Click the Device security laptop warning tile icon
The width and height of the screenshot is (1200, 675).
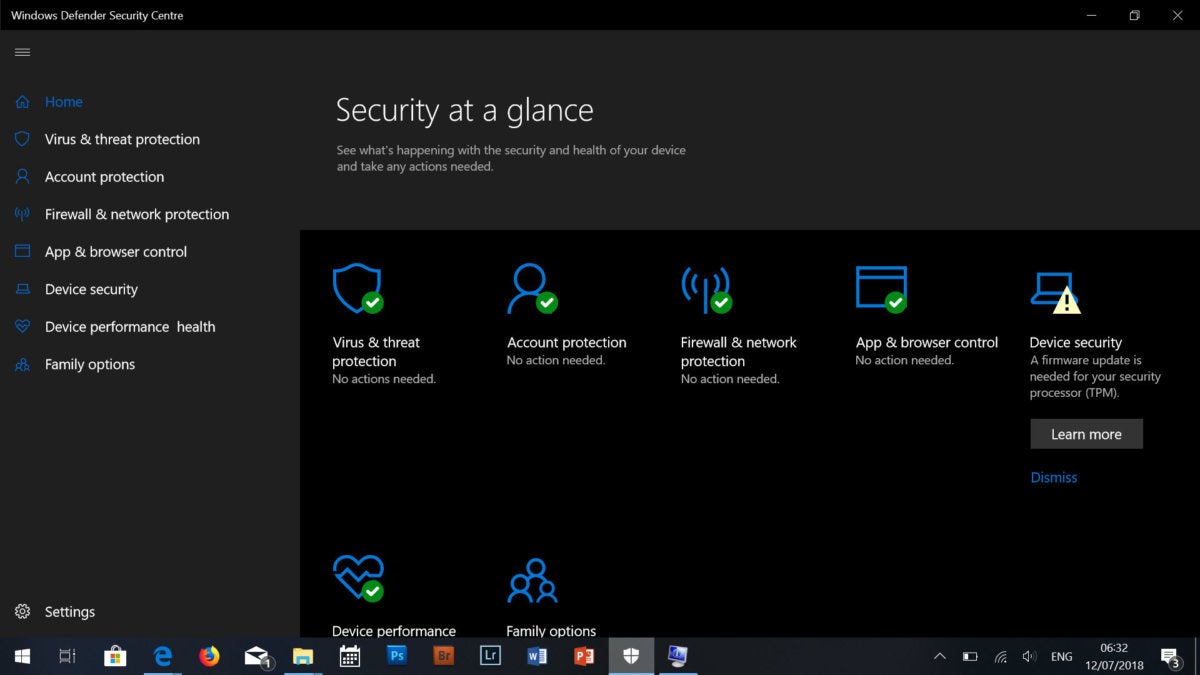click(1056, 293)
